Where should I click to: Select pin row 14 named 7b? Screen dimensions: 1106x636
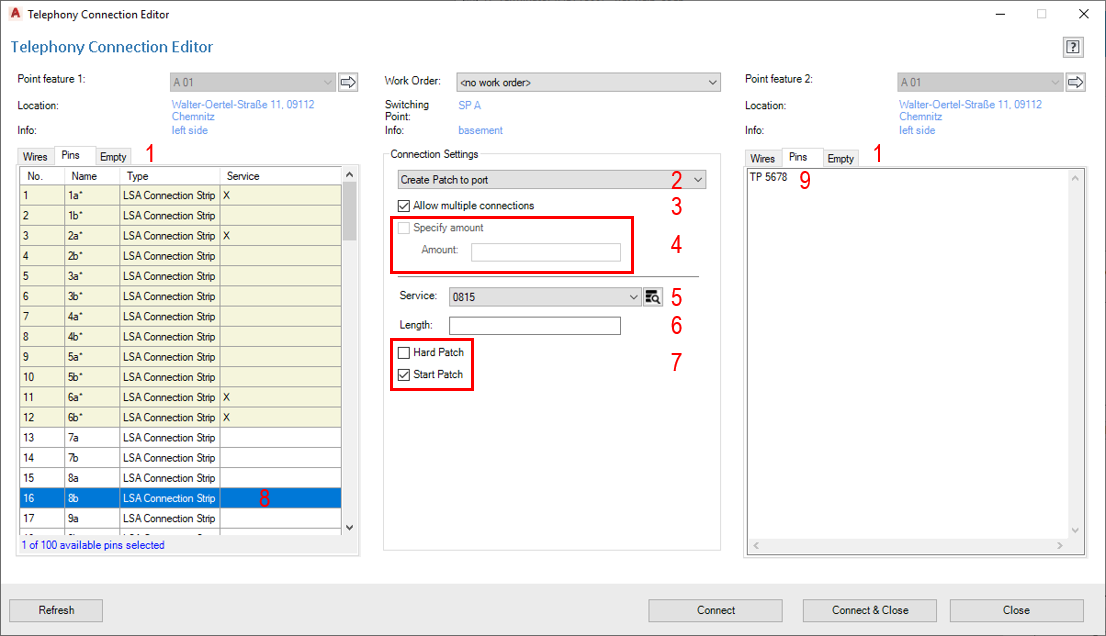(181, 458)
